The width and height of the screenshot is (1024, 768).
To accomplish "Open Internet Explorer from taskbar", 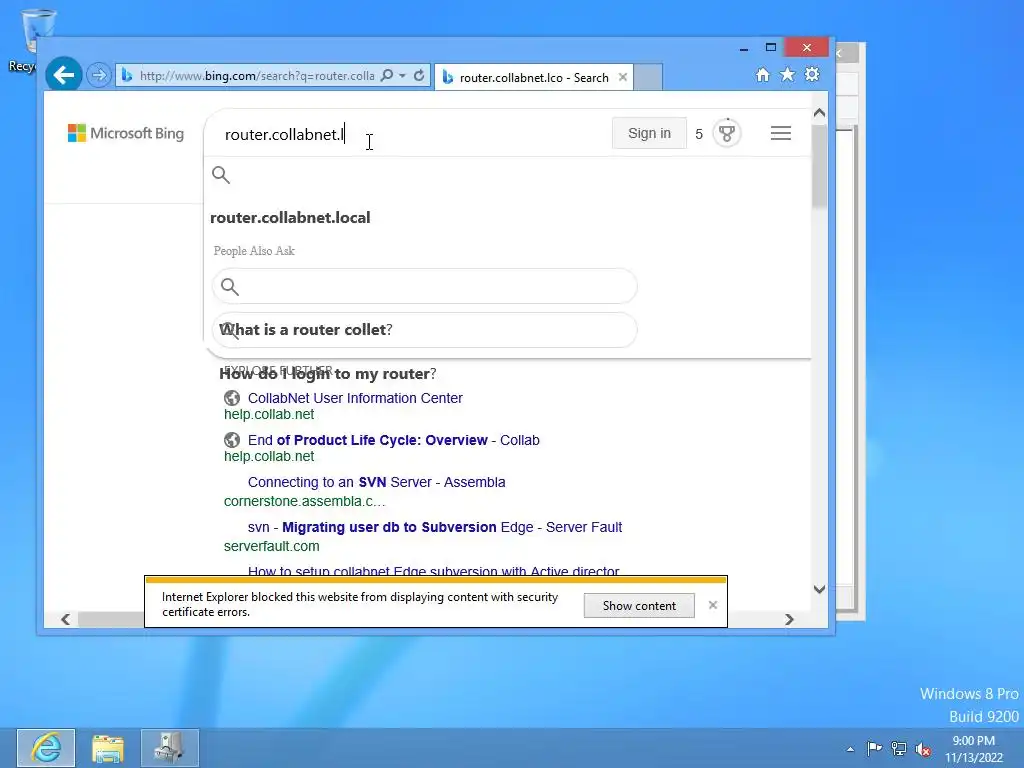I will 46,748.
